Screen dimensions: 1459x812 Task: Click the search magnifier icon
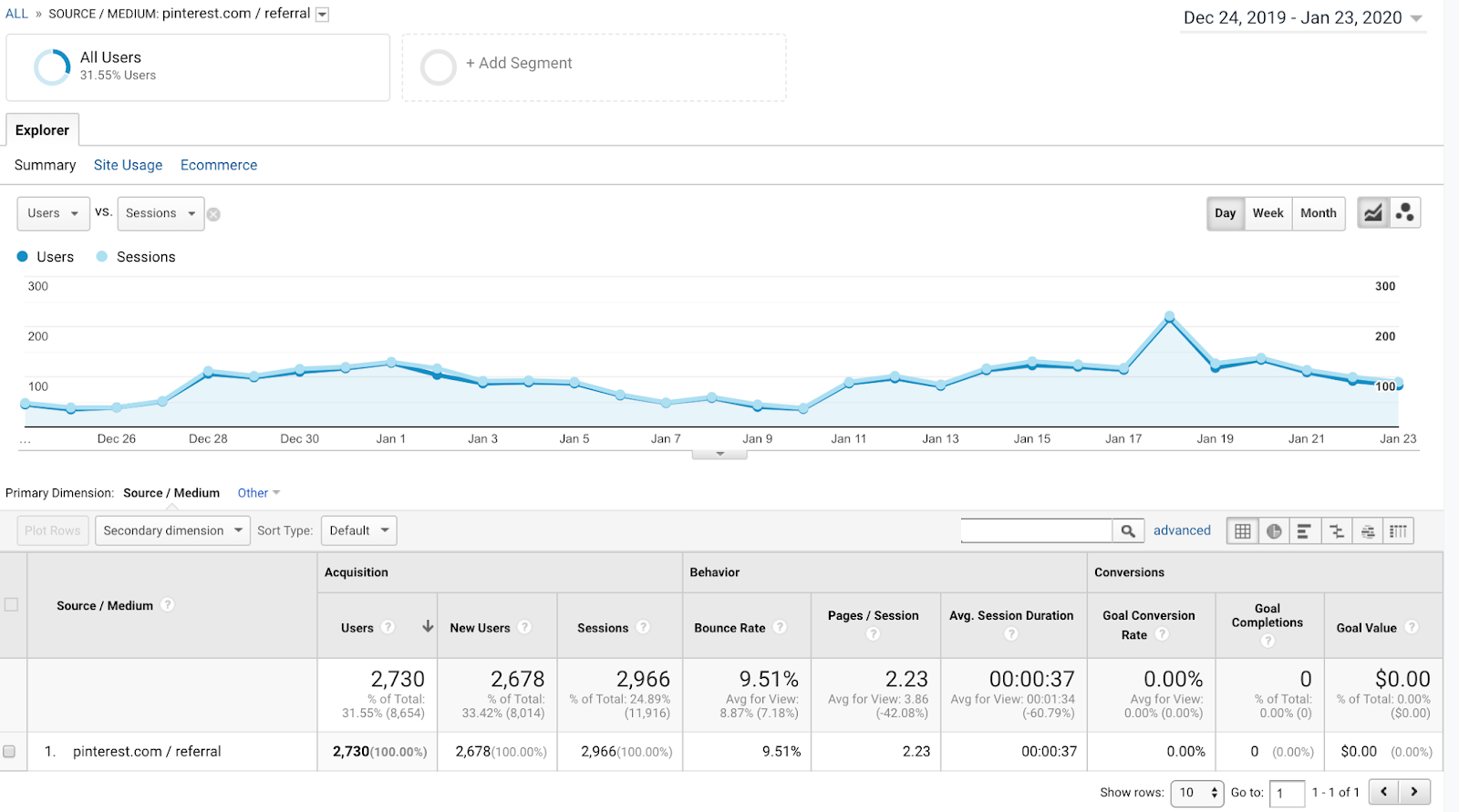1128,531
